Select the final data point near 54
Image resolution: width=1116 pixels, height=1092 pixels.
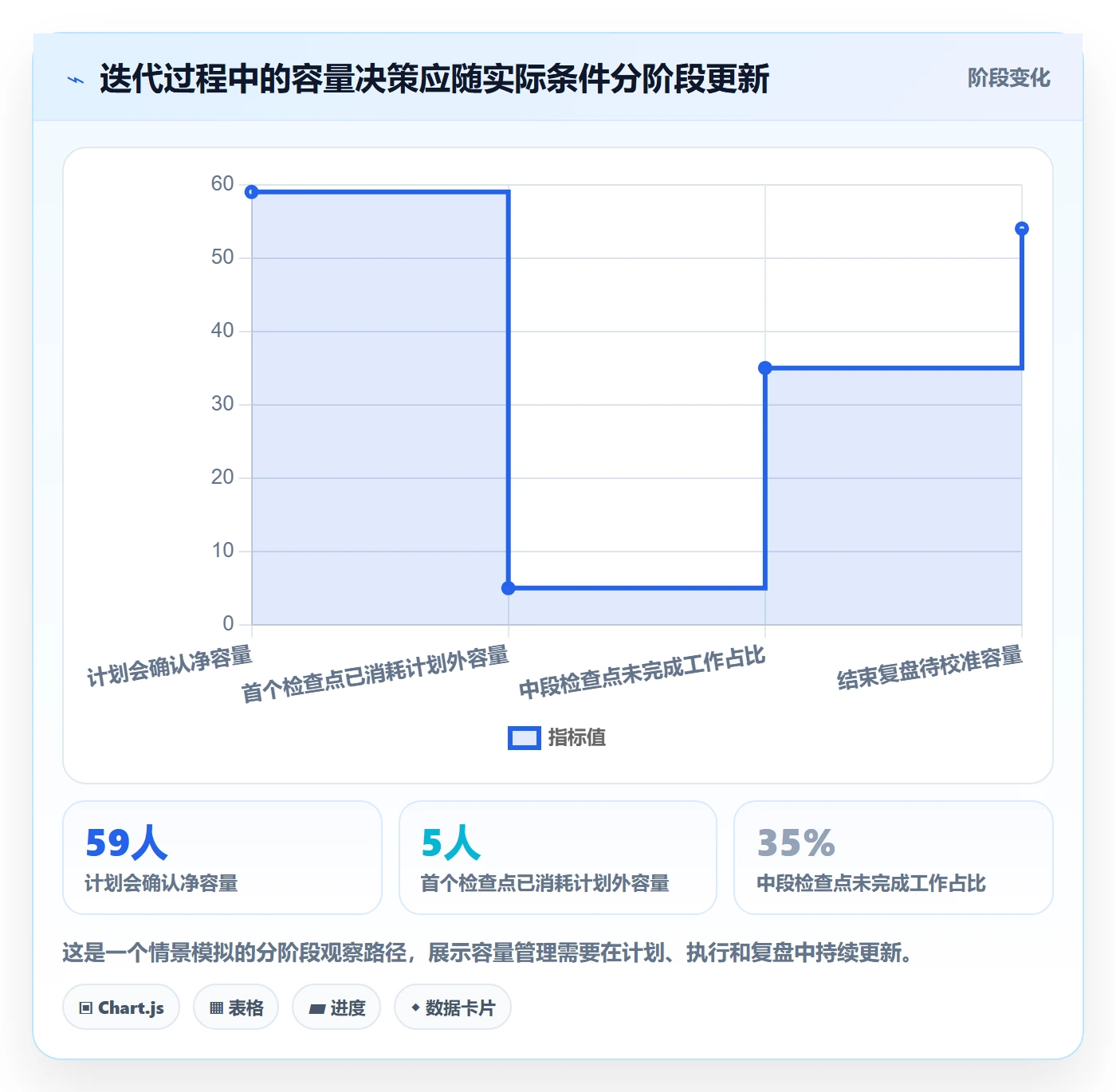tap(1022, 229)
